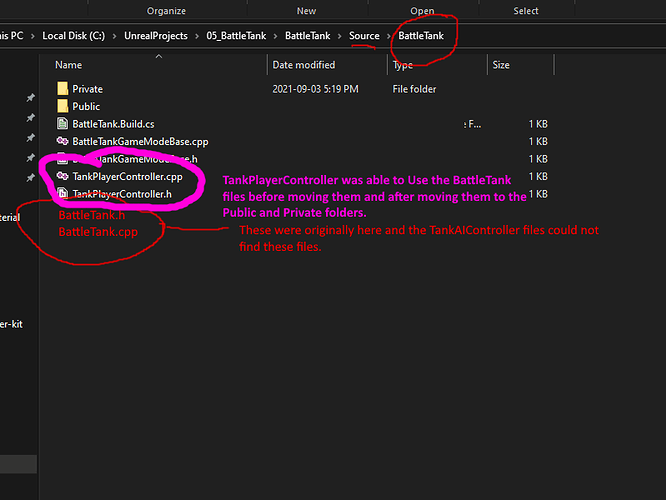Open the Organize ribbon group
The image size is (666, 500).
pyautogui.click(x=166, y=11)
